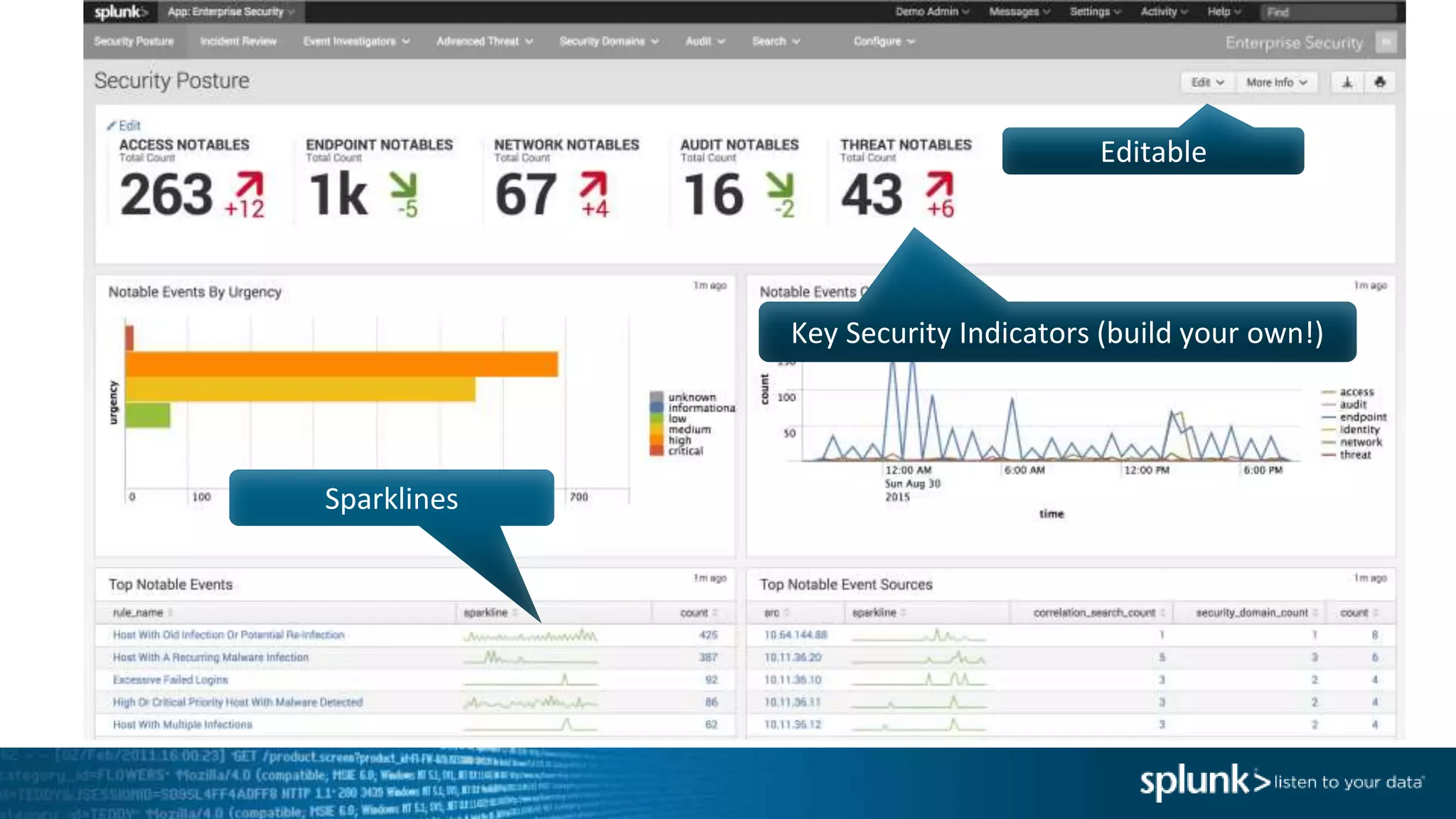1456x819 pixels.
Task: Open Security Domains menu
Action: coord(609,42)
